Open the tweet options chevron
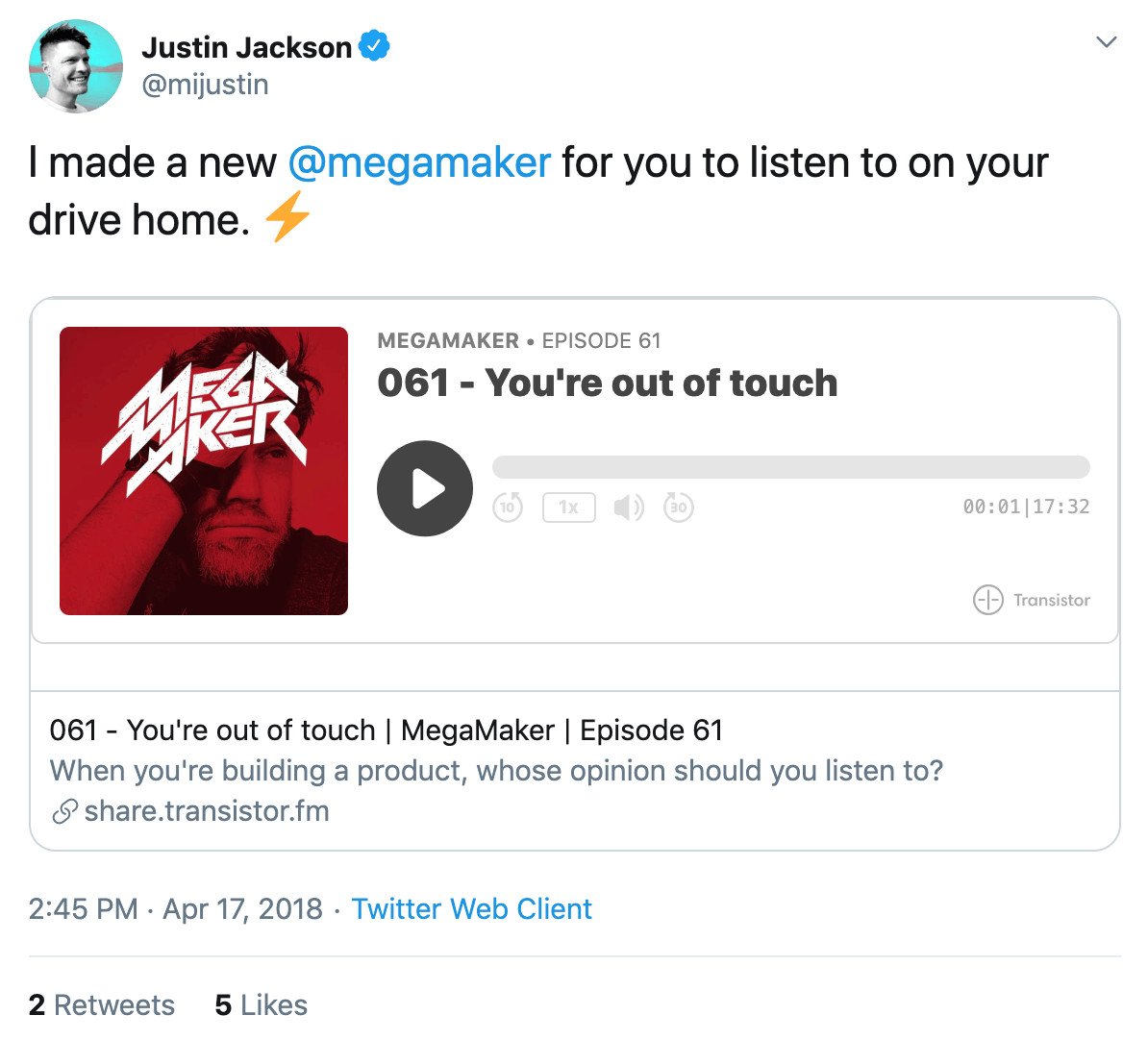Viewport: 1148px width, 1040px height. point(1107,41)
